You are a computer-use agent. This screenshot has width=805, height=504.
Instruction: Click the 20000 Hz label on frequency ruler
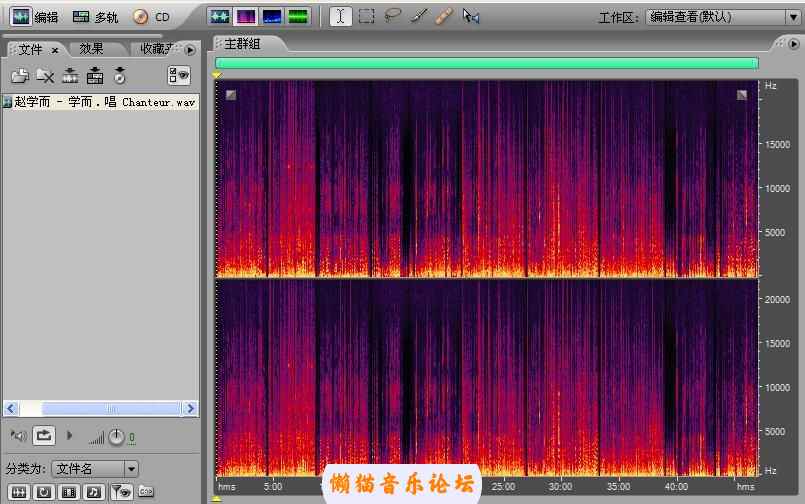(777, 299)
